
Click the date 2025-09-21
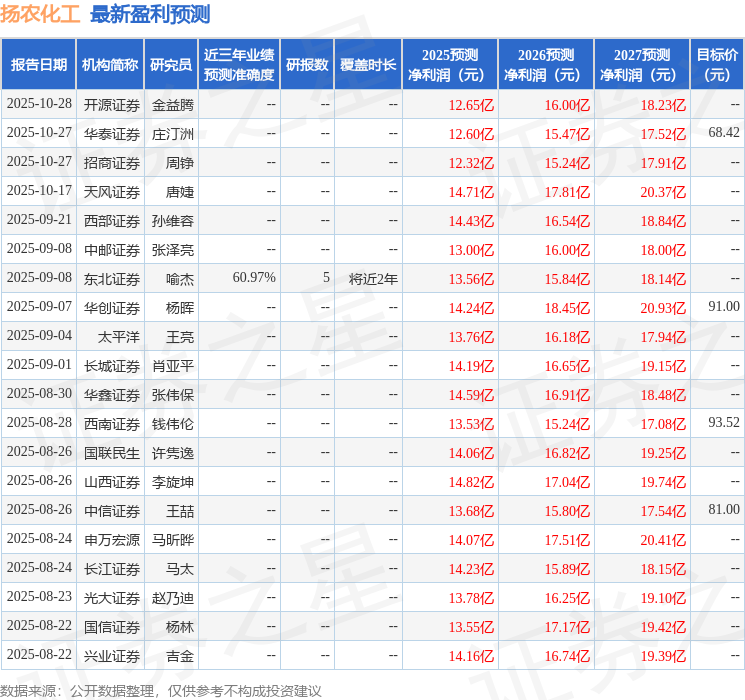click(x=39, y=220)
